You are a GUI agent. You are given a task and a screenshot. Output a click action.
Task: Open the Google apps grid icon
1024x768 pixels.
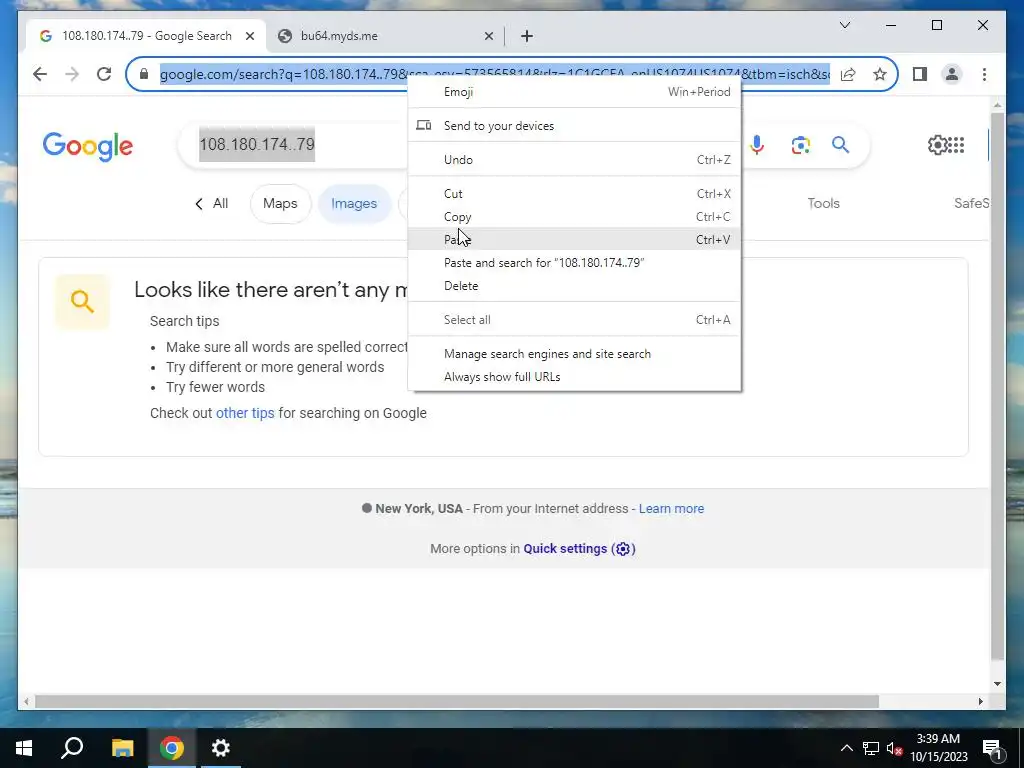tap(957, 145)
